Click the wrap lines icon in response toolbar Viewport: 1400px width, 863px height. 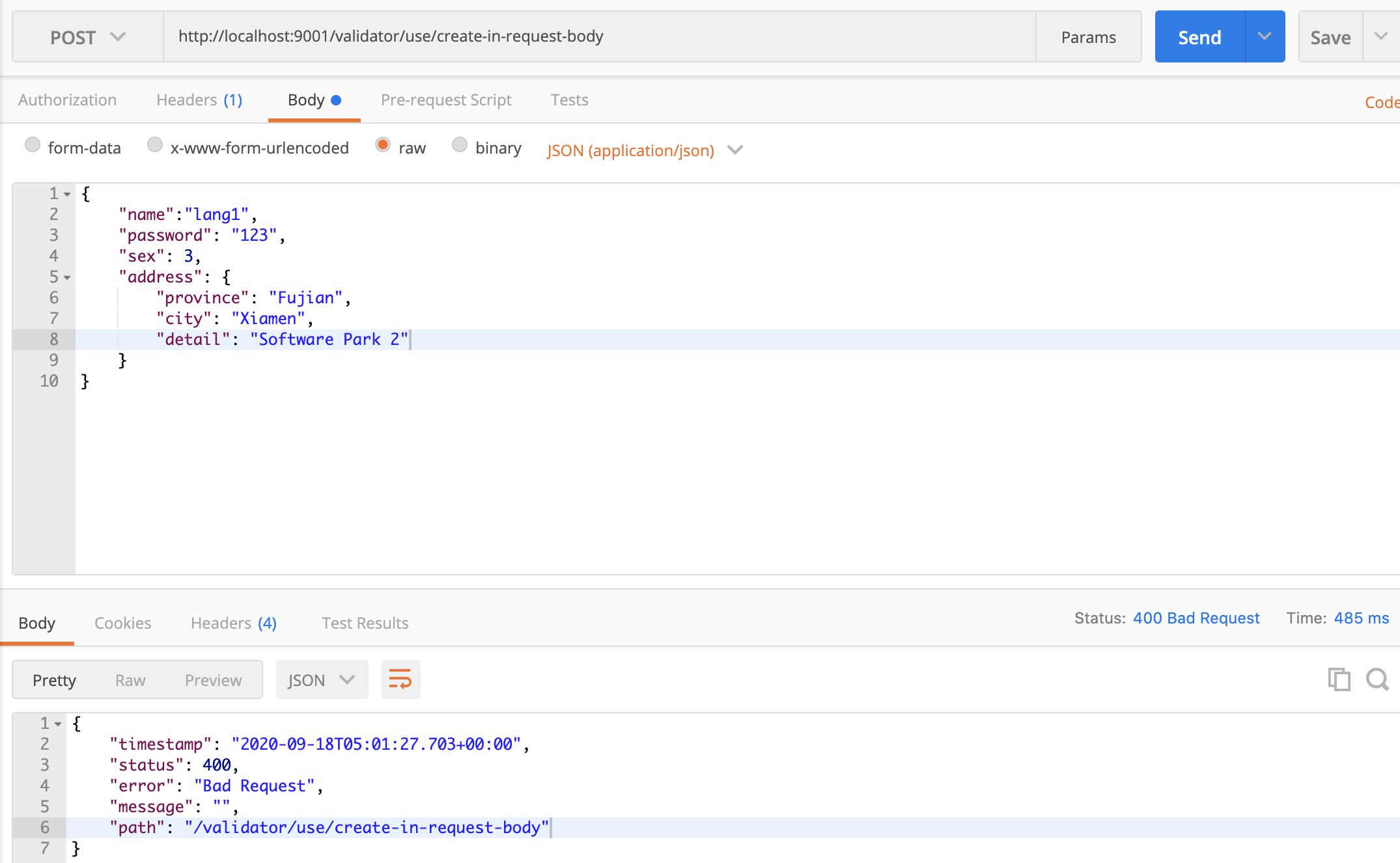pos(400,679)
